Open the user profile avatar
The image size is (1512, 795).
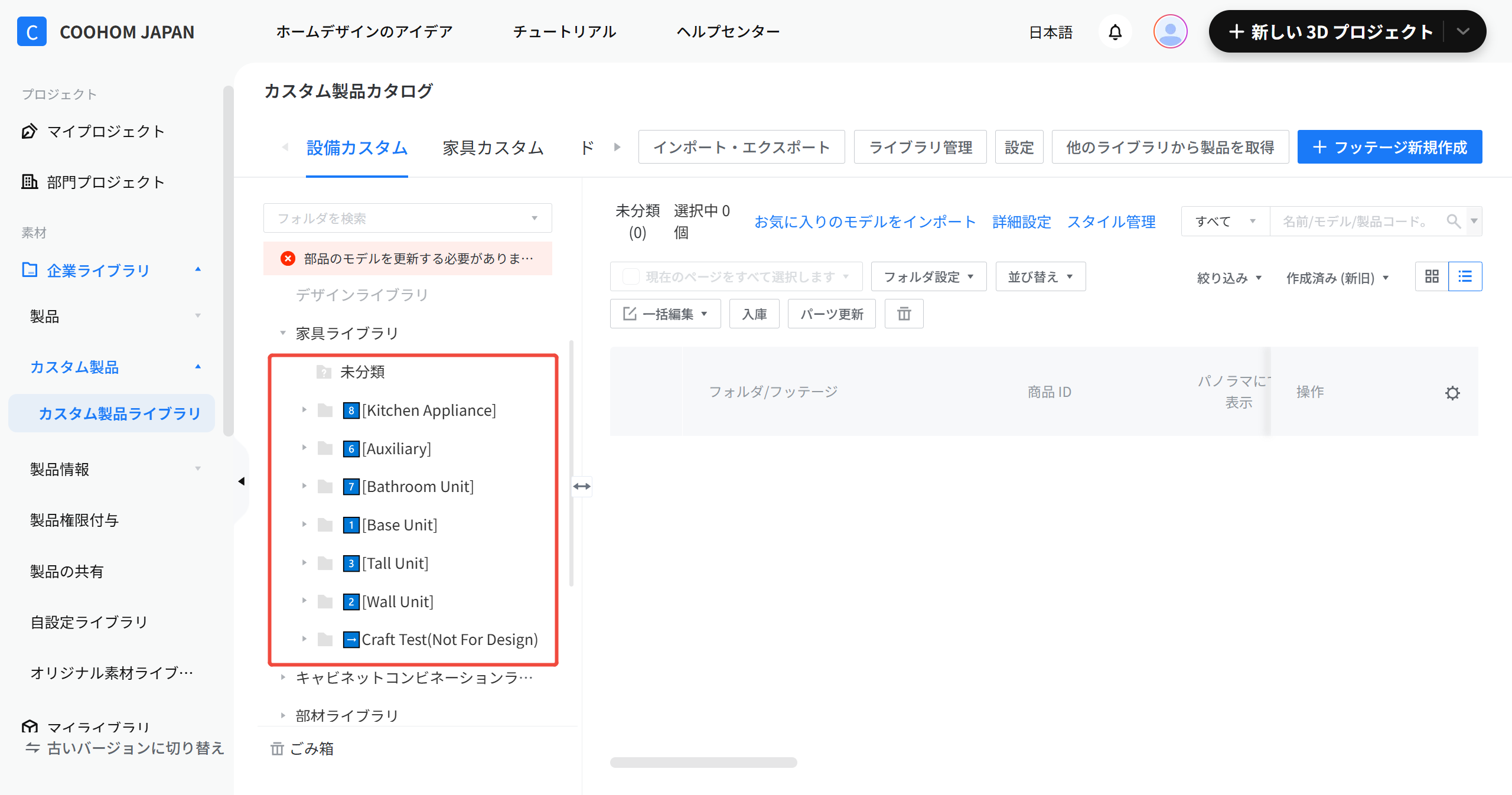coord(1170,32)
